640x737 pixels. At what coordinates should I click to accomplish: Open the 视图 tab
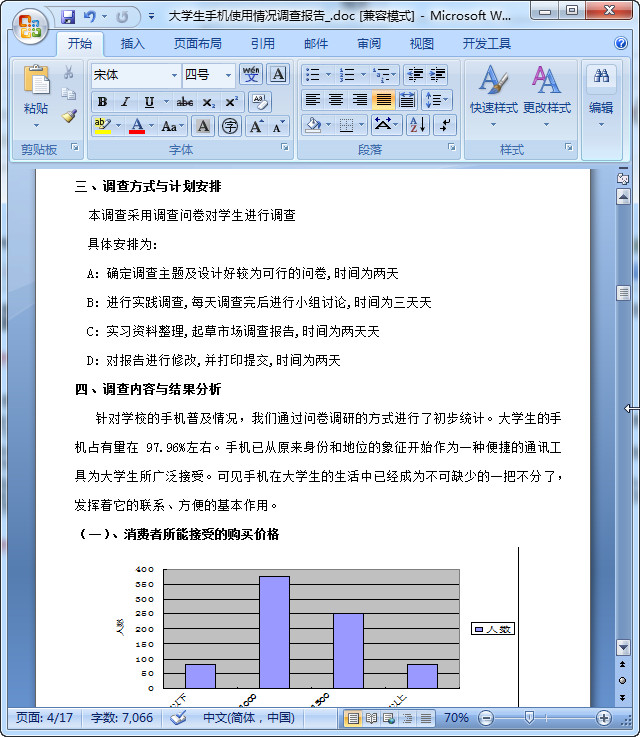(x=421, y=44)
